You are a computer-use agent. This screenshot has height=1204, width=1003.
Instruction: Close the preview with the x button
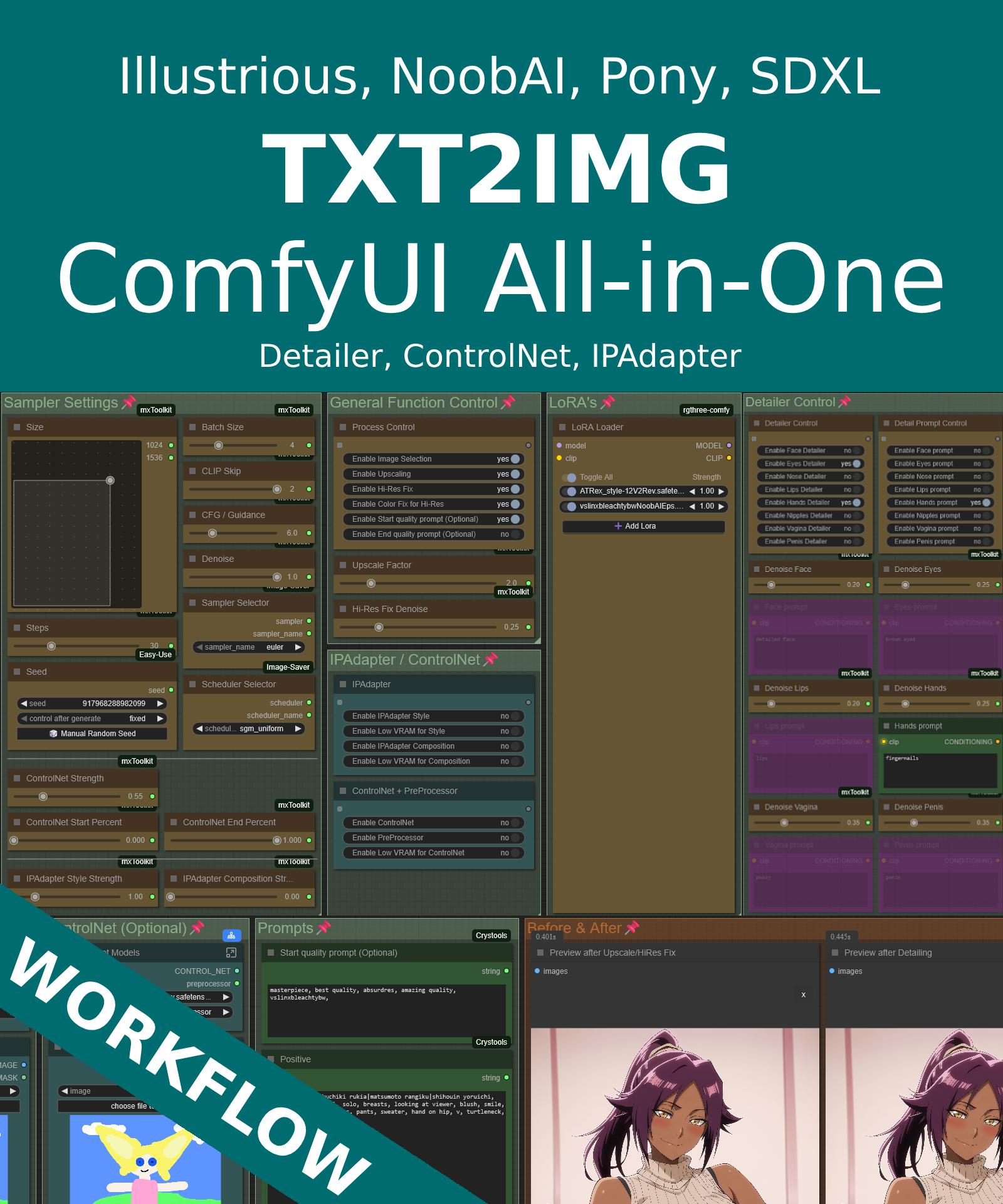[803, 995]
